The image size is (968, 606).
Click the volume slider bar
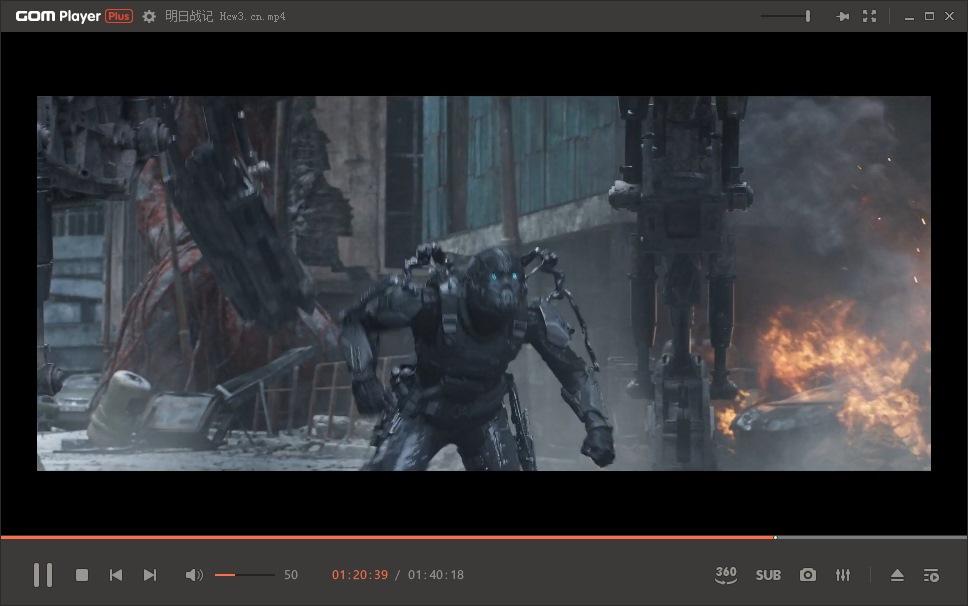(245, 575)
